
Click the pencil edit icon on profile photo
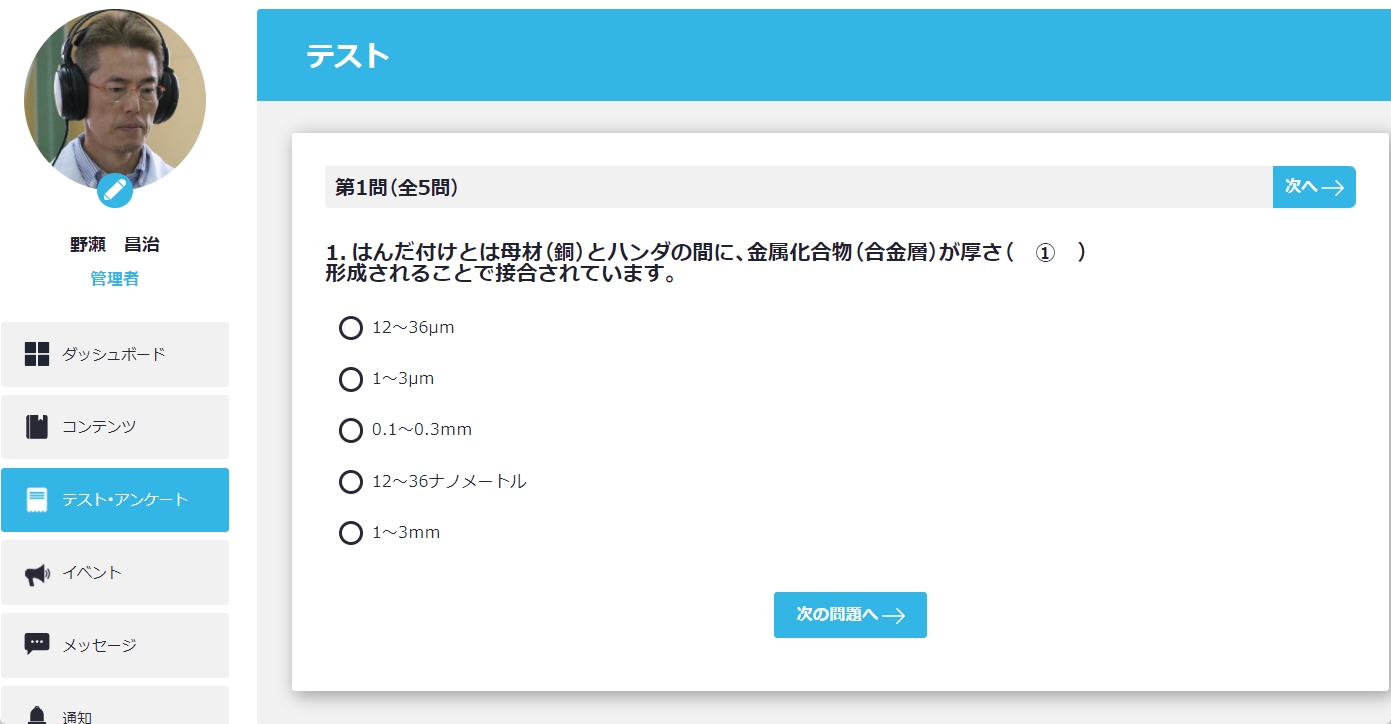115,189
